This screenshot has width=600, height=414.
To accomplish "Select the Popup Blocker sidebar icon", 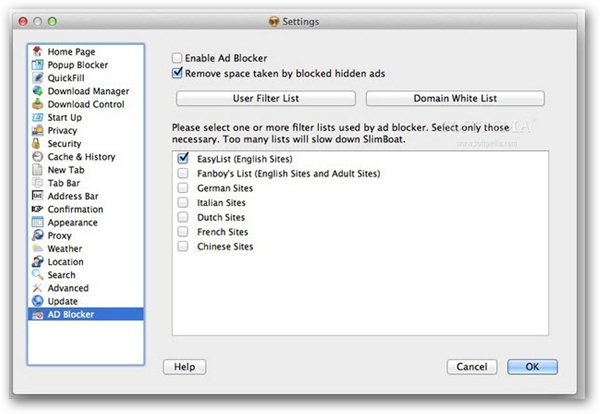I will tap(38, 65).
